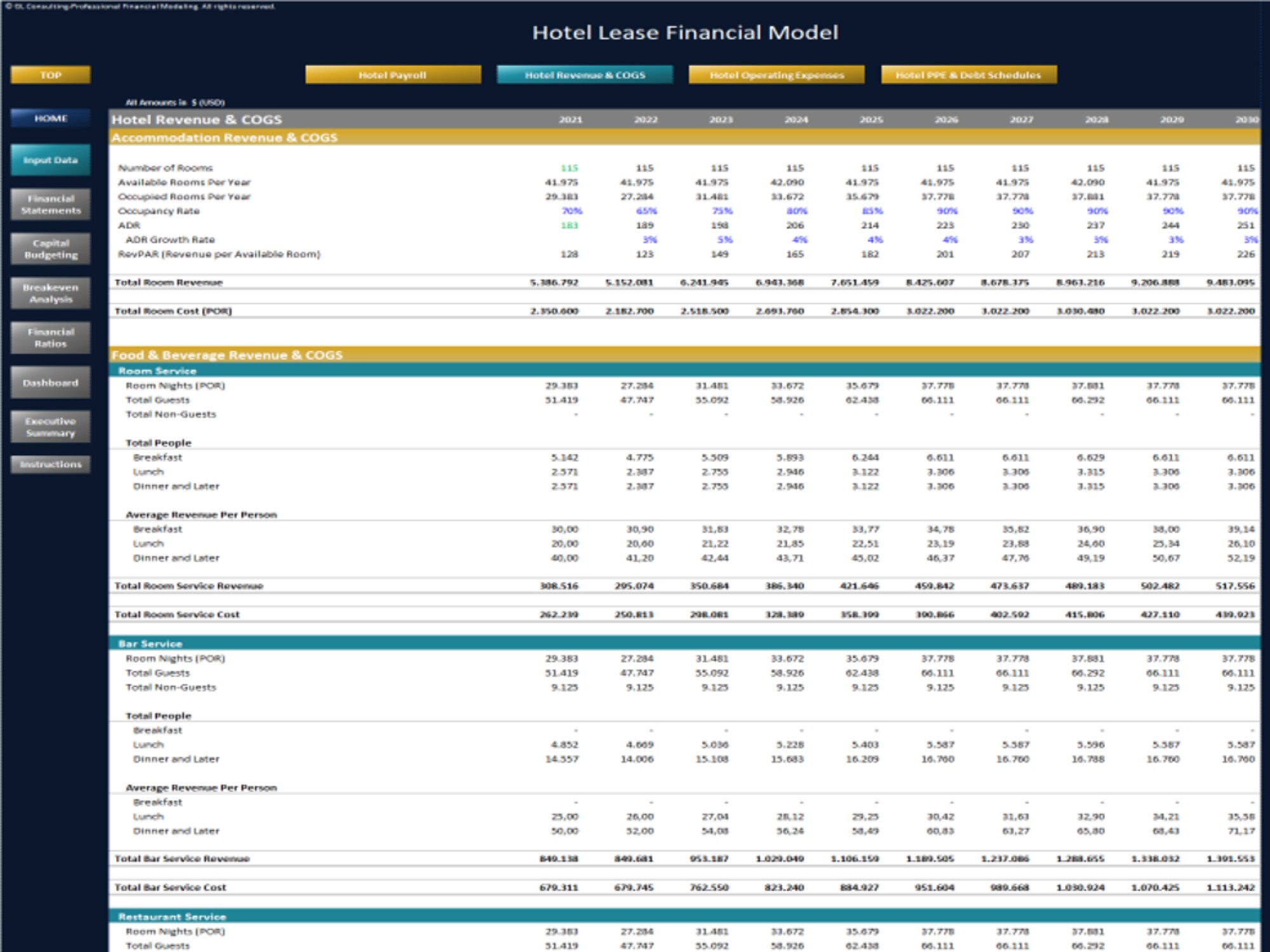Select the Number of Rooms input cell for 2021
Image resolution: width=1270 pixels, height=952 pixels.
point(570,168)
